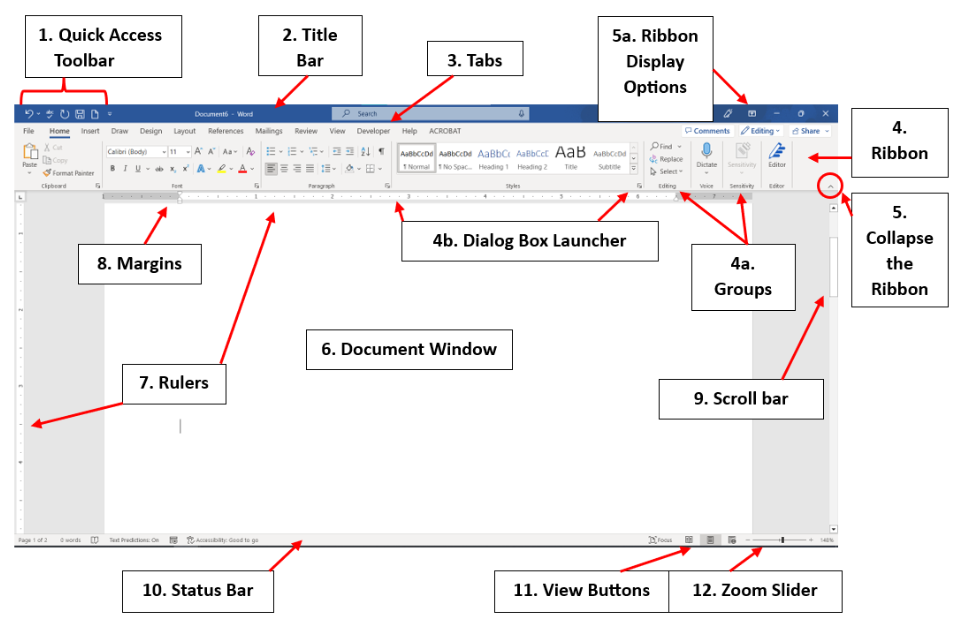Collapse the ribbon with the chevron

click(830, 186)
